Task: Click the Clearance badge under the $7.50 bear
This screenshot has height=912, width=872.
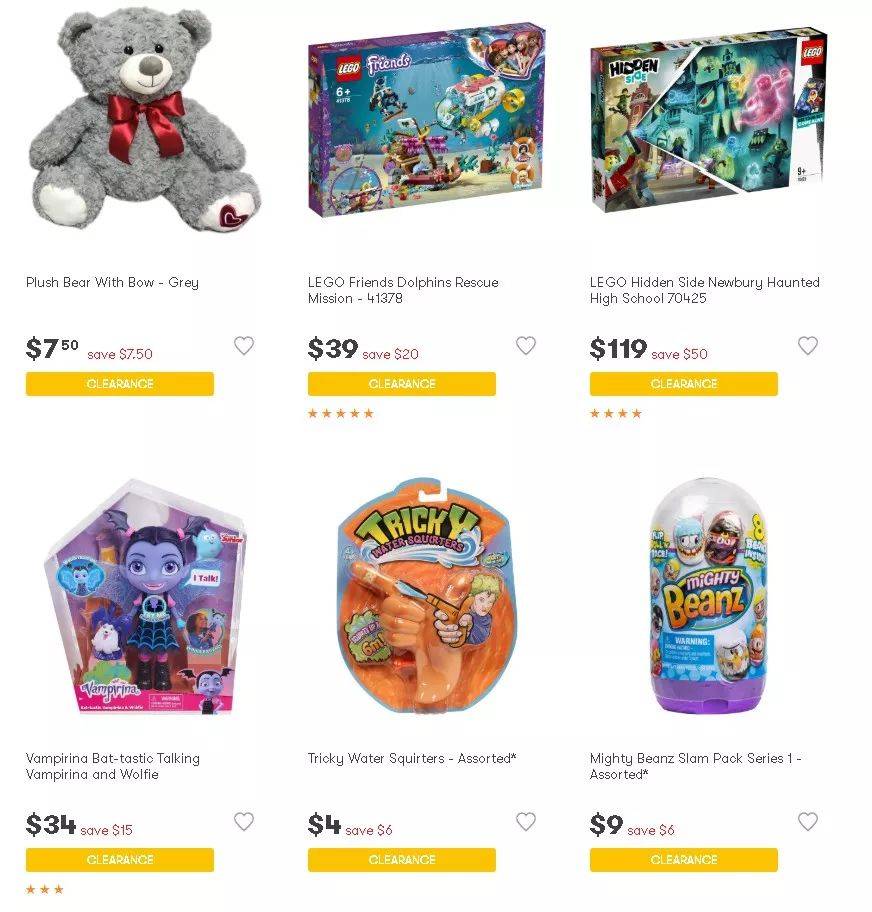Action: point(120,384)
